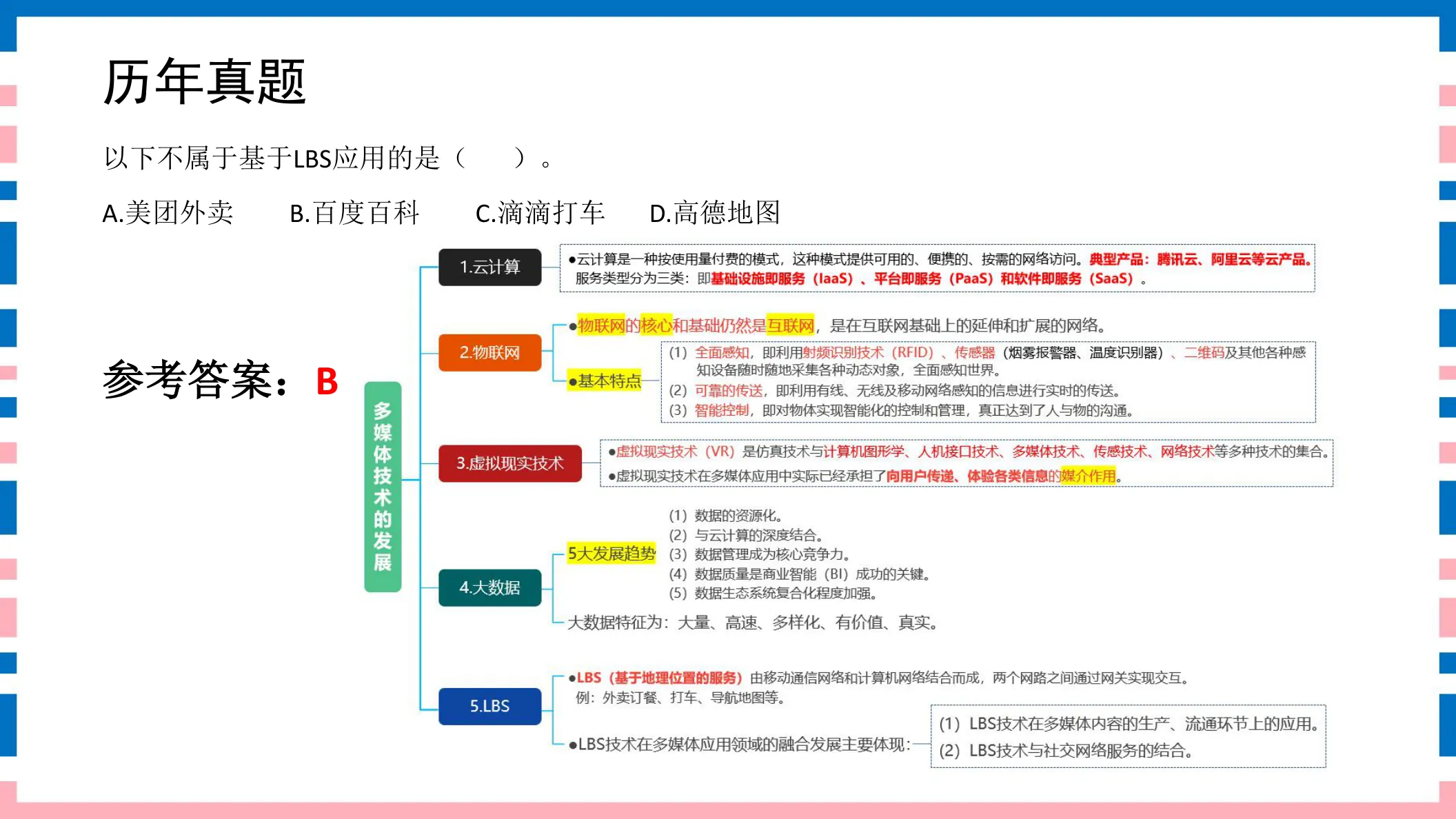
Task: Click the question text 以下不属于基于LBS应用的是
Action: 272,159
